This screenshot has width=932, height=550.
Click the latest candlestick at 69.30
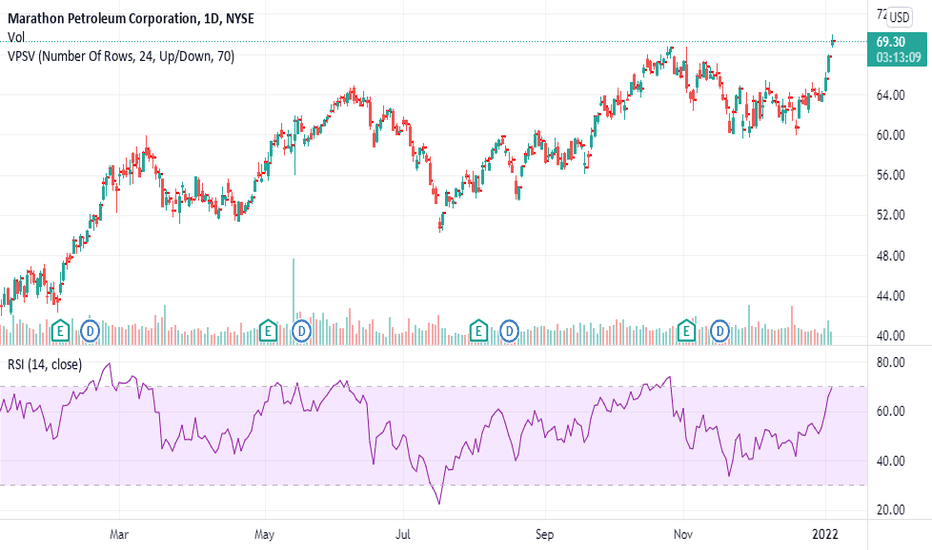833,40
